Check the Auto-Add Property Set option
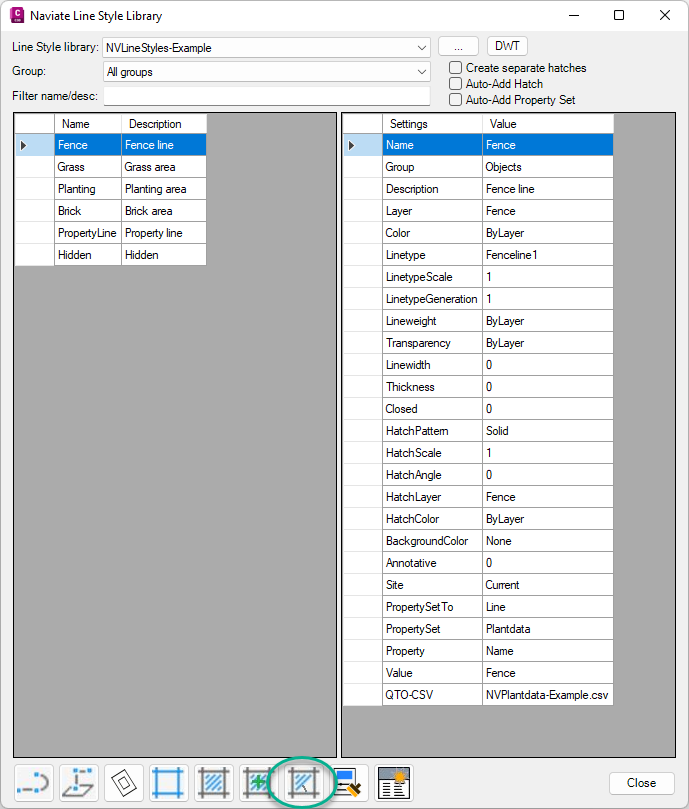 [x=455, y=100]
